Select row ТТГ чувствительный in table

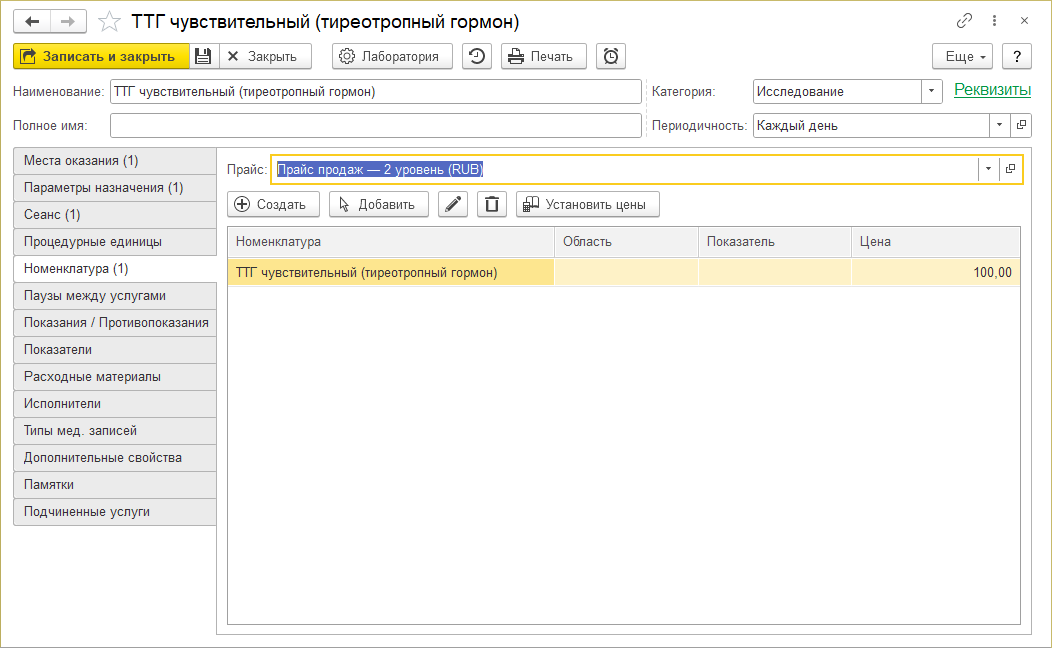tap(391, 272)
